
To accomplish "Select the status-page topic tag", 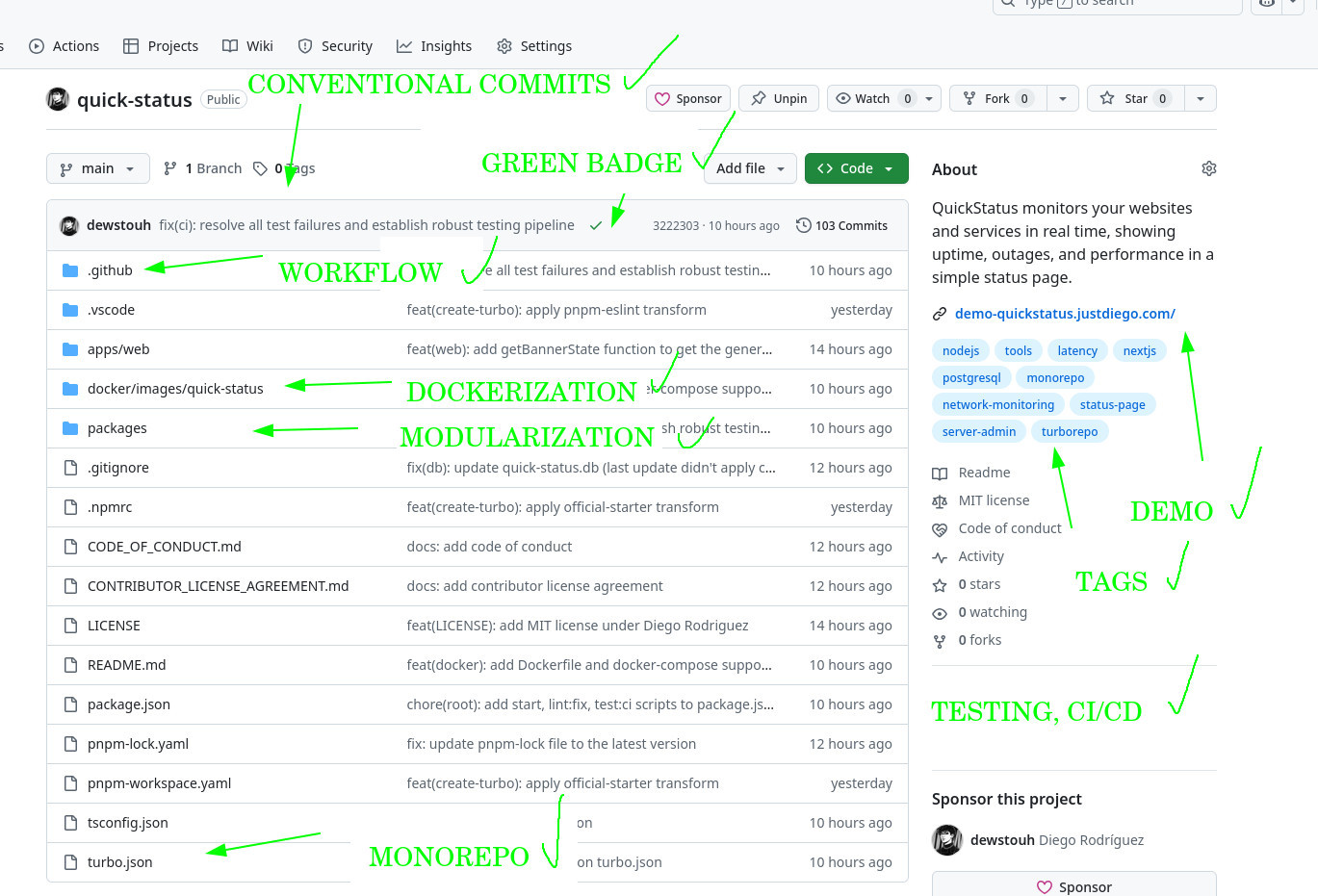I will [1113, 405].
